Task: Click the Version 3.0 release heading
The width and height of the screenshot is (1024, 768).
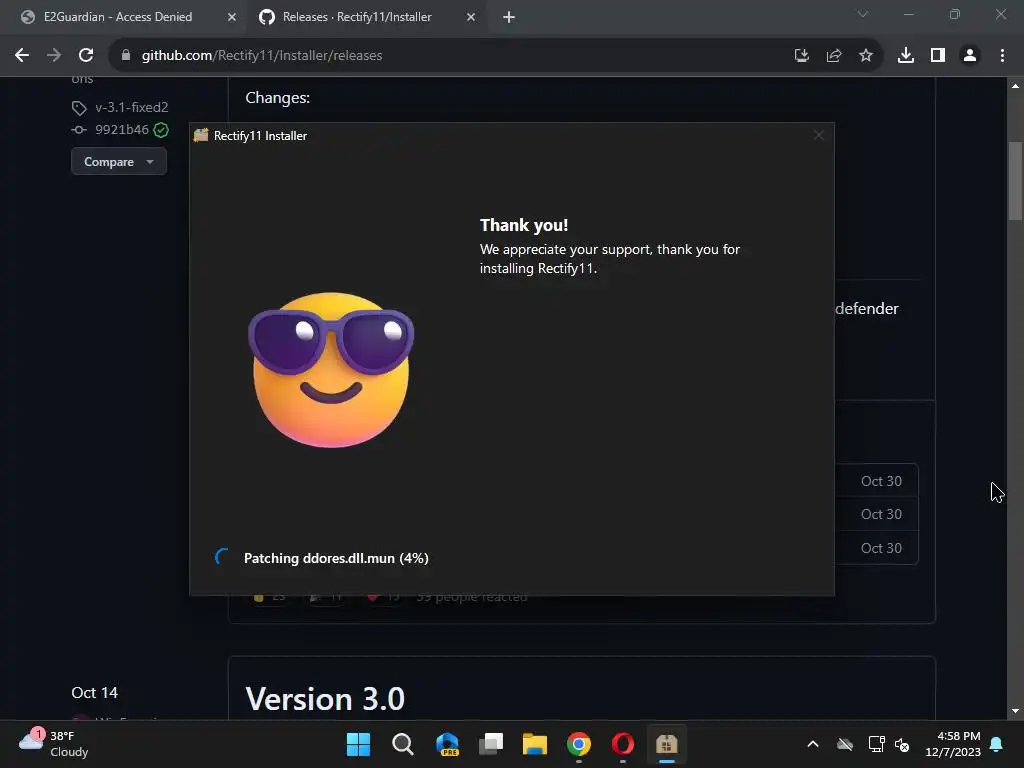Action: point(325,699)
